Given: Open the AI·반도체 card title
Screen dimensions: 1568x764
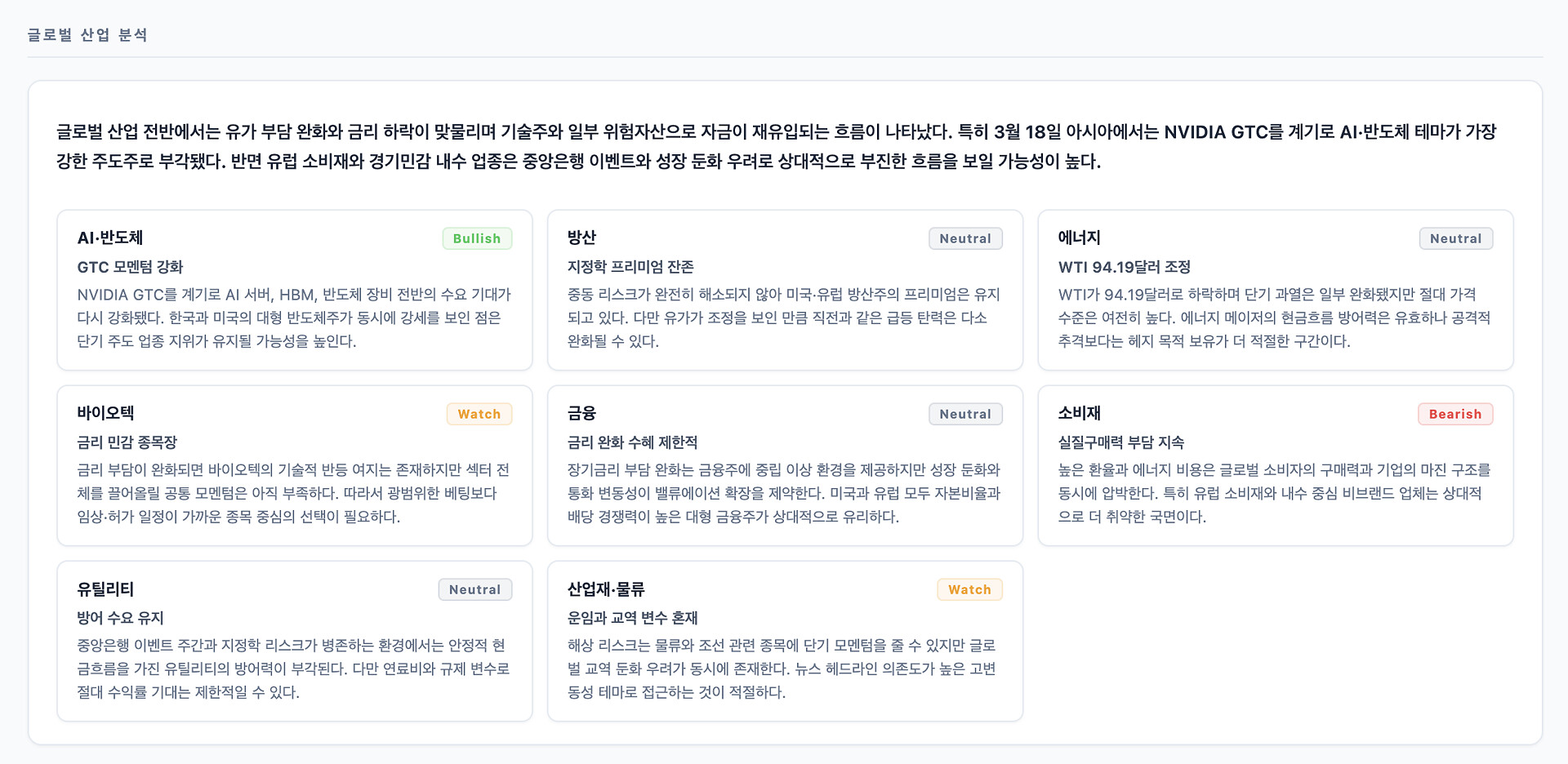Looking at the screenshot, I should point(110,238).
